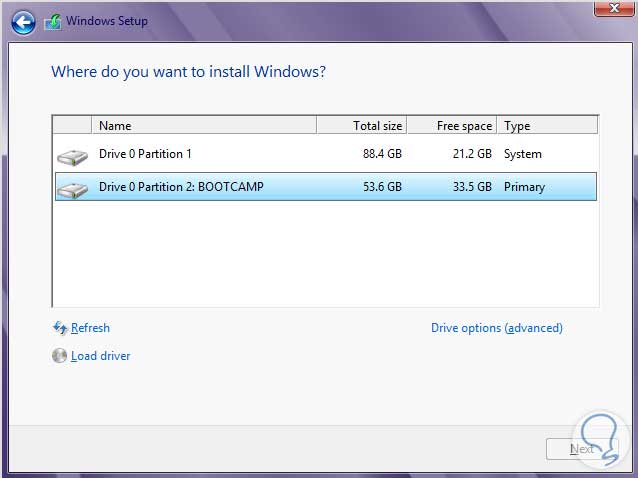The width and height of the screenshot is (638, 478).
Task: Select Drive 0 Partition 1 row
Action: [x=326, y=154]
